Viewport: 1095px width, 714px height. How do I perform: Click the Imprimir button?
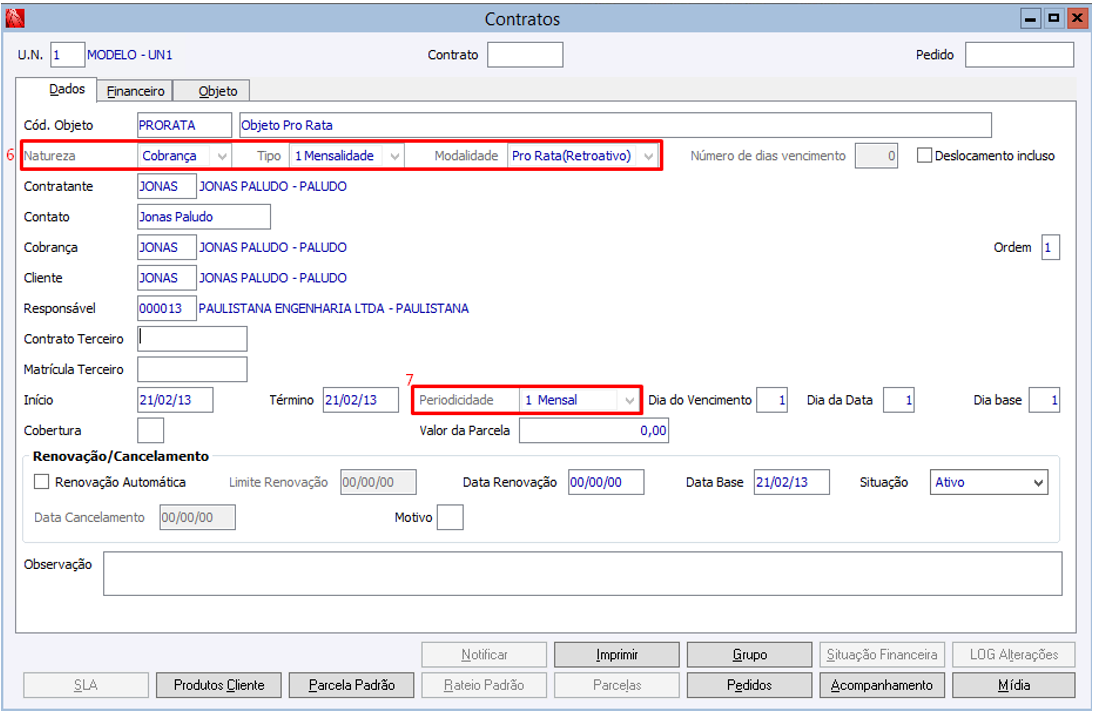coord(617,655)
